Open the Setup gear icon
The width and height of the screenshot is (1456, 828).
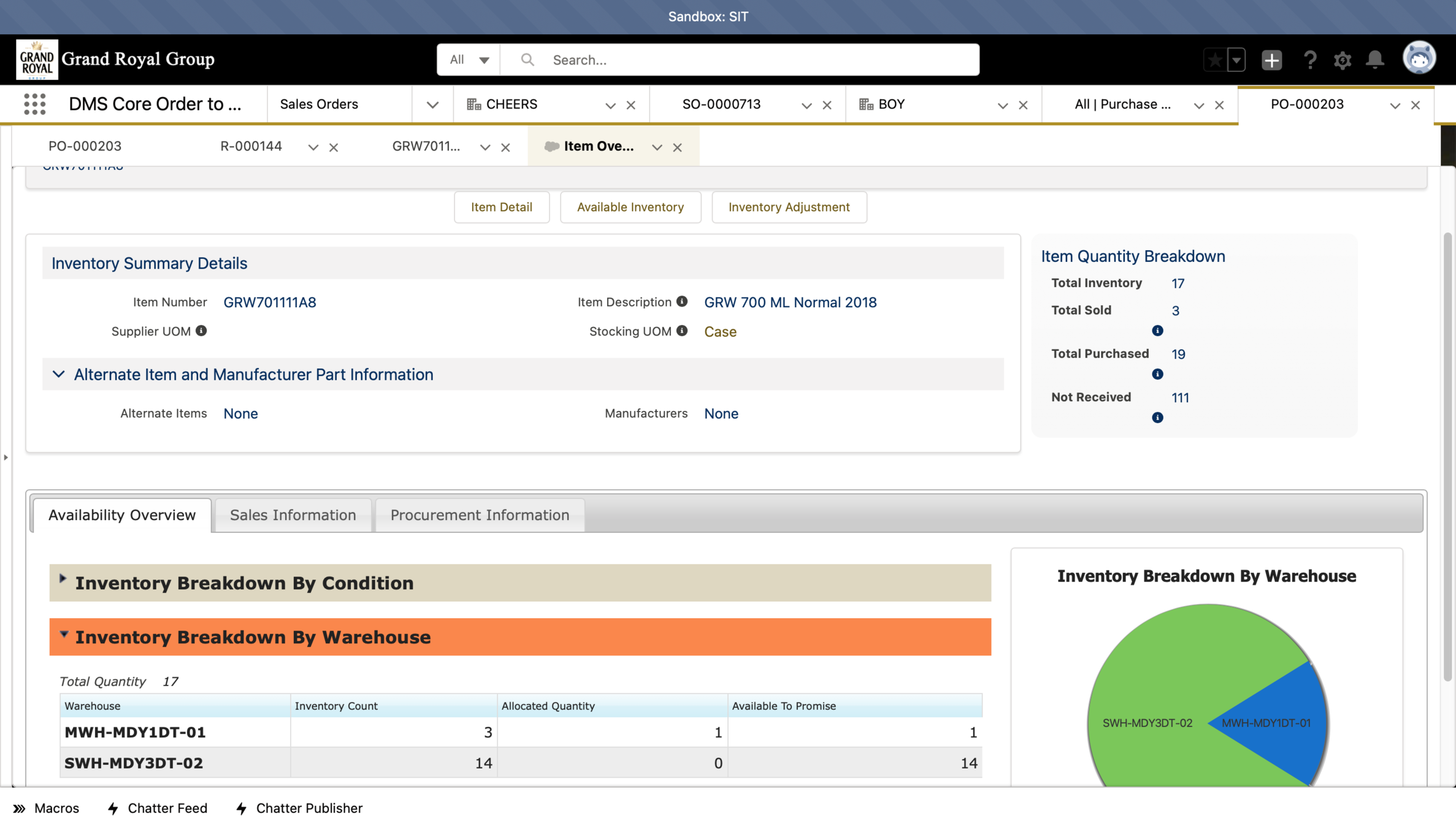click(1343, 59)
